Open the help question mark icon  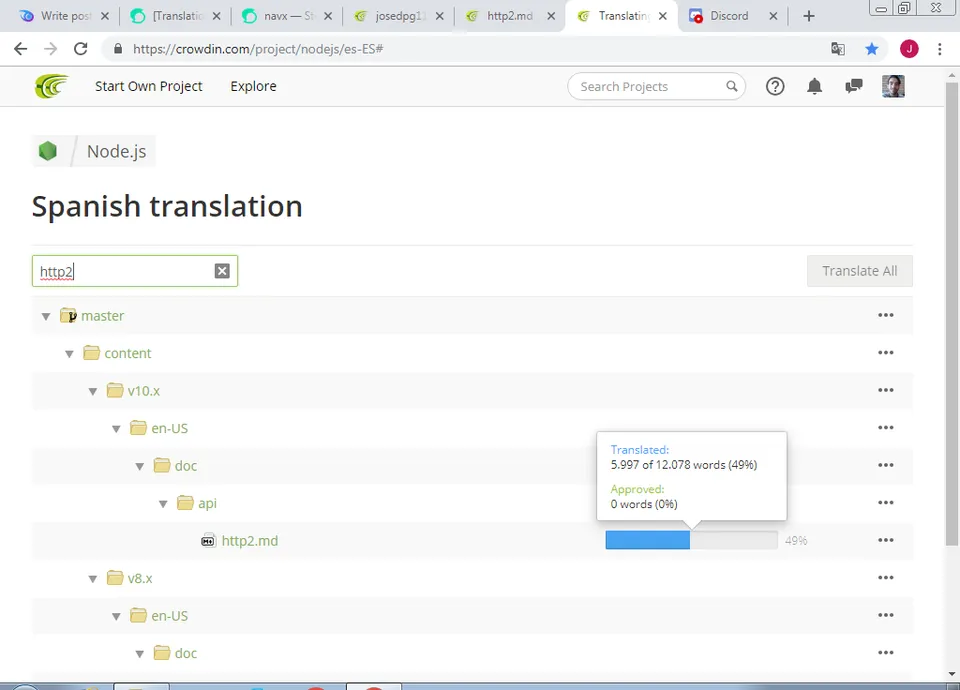click(775, 86)
